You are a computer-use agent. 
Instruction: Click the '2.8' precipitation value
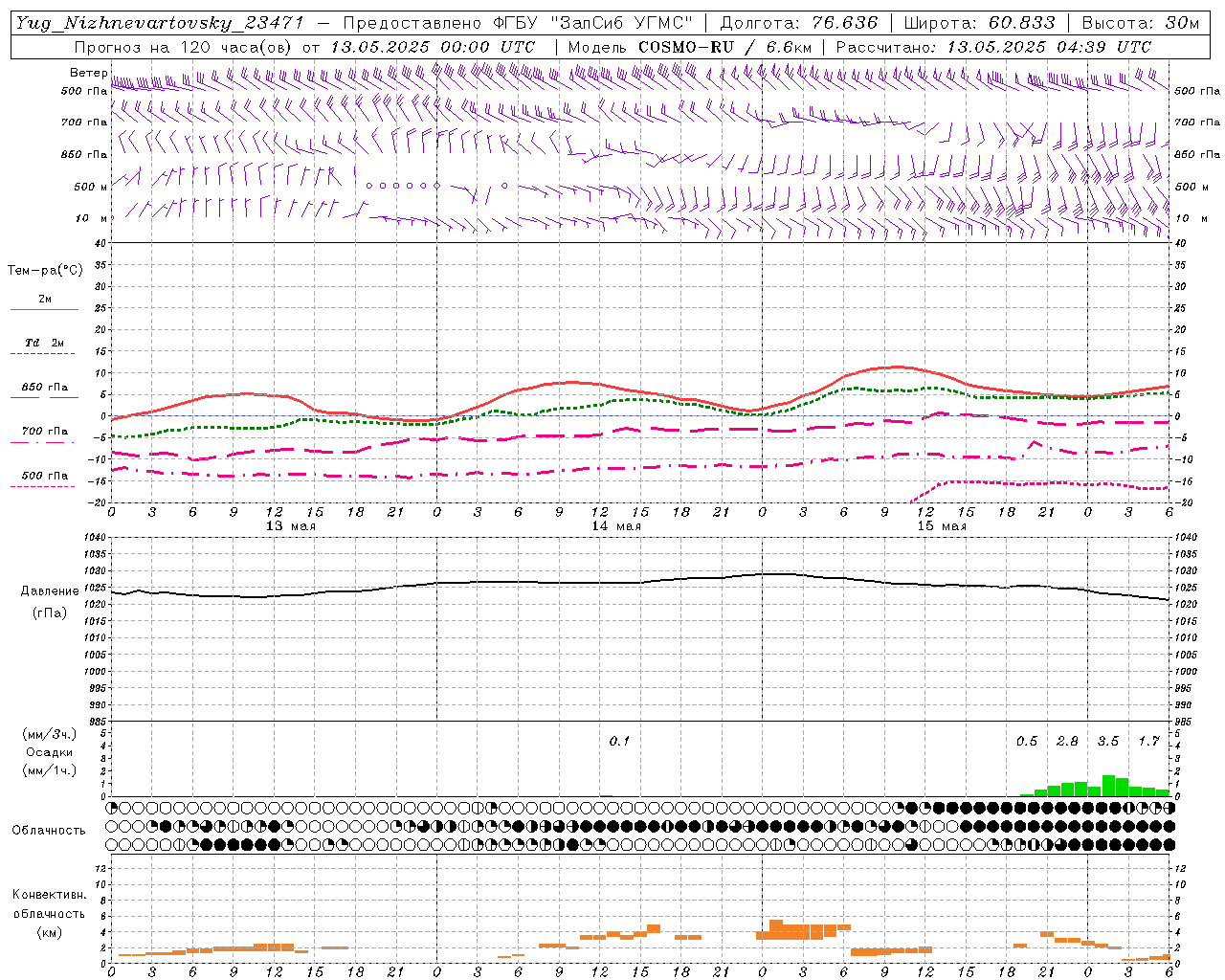point(1067,741)
